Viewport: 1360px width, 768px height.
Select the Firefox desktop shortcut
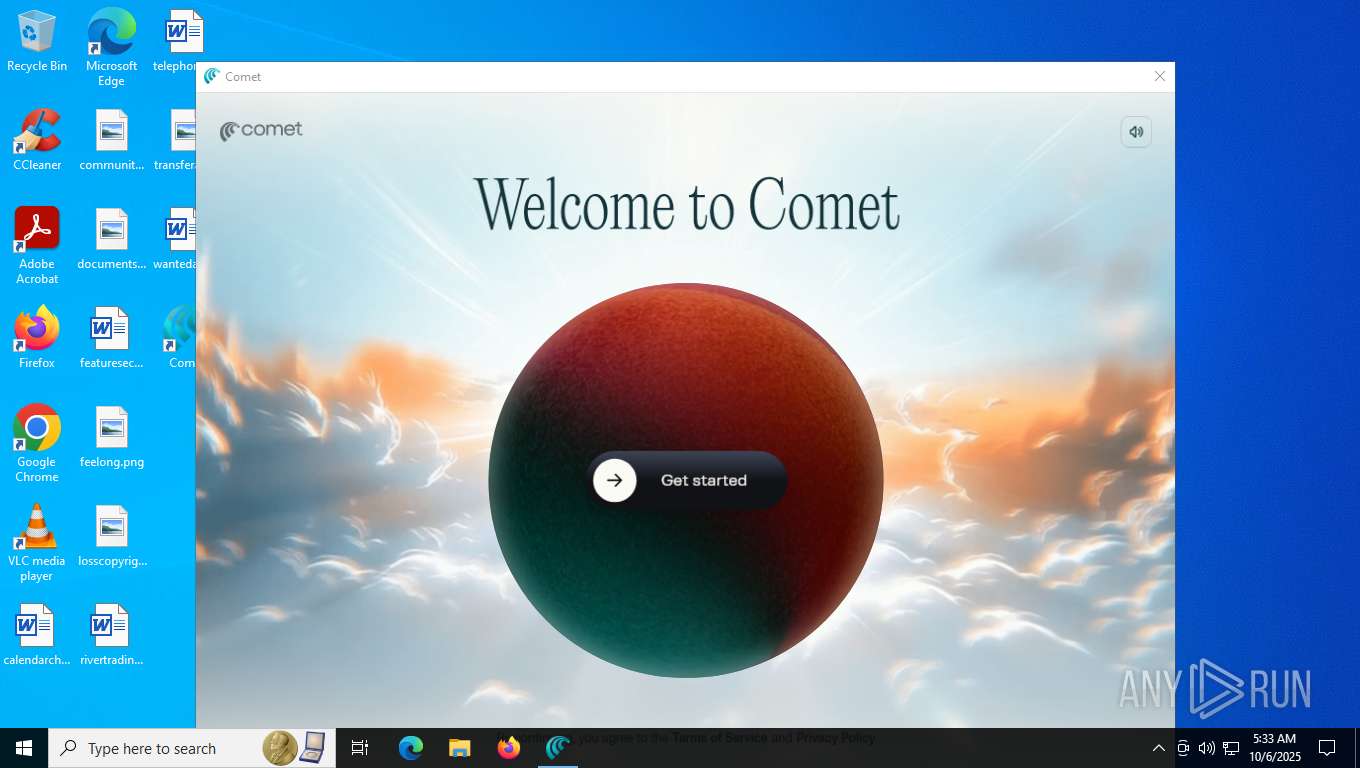tap(37, 338)
